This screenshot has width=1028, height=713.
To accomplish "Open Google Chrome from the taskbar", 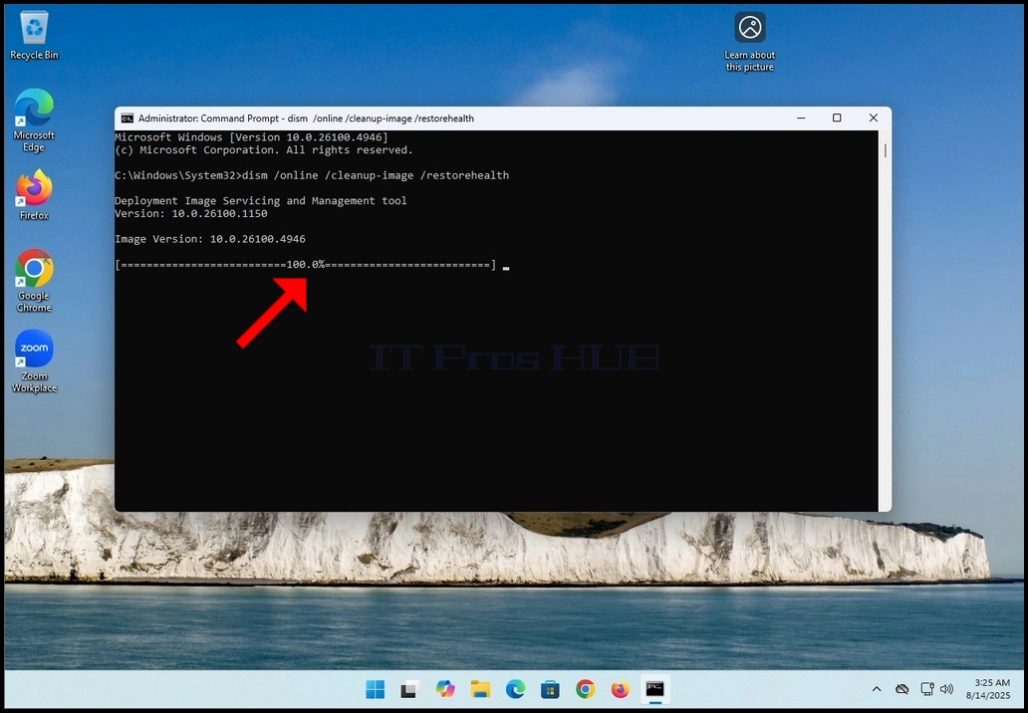I will (x=585, y=689).
